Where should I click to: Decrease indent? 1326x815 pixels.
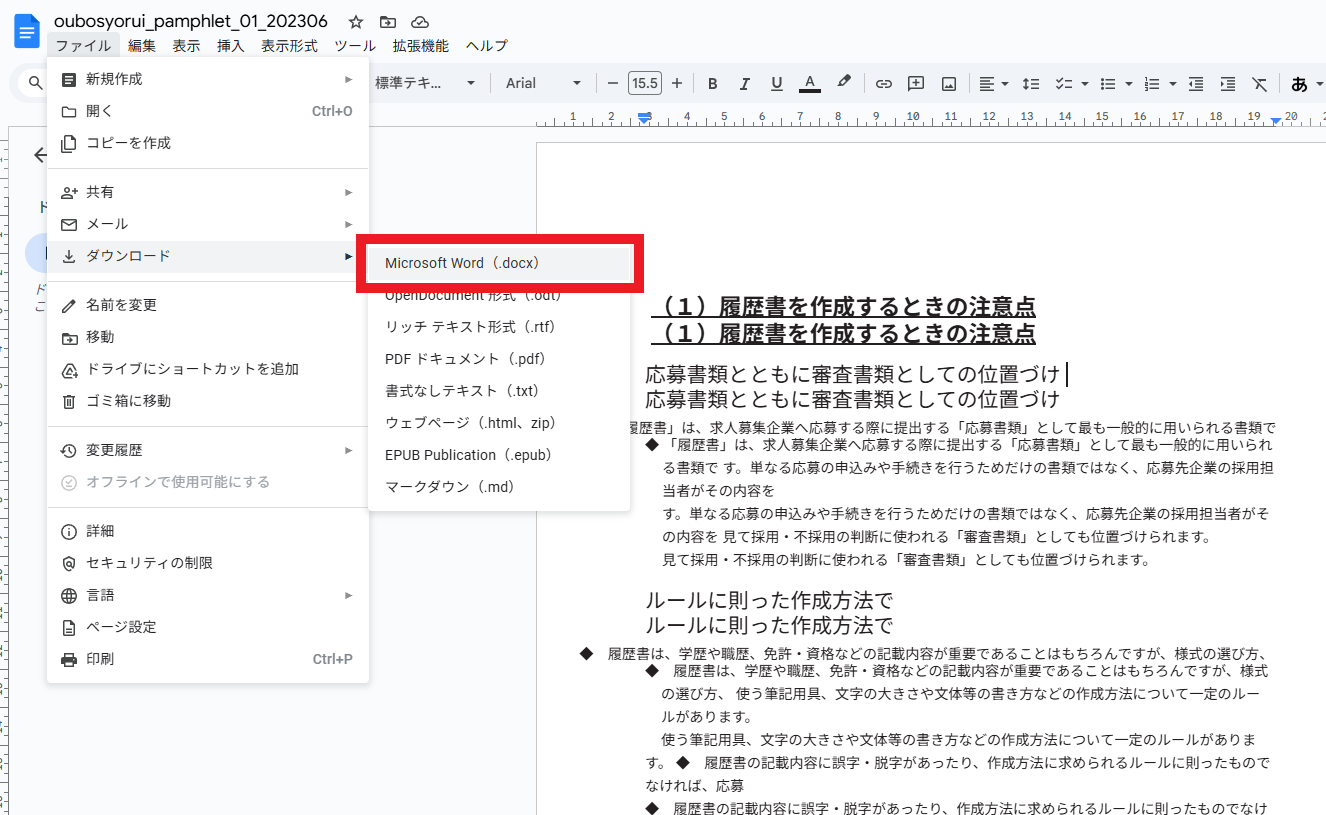1195,83
